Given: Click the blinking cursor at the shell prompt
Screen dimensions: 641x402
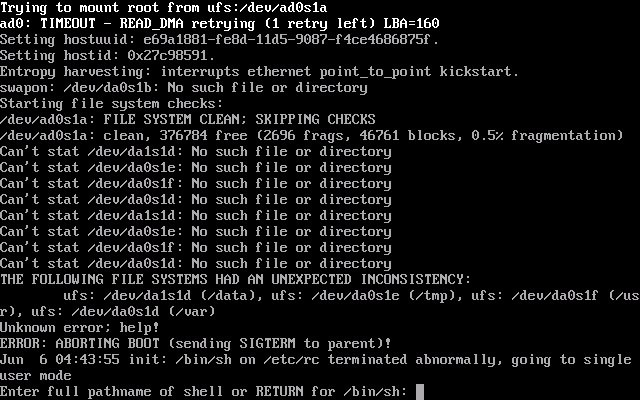Looking at the screenshot, I should [x=420, y=392].
